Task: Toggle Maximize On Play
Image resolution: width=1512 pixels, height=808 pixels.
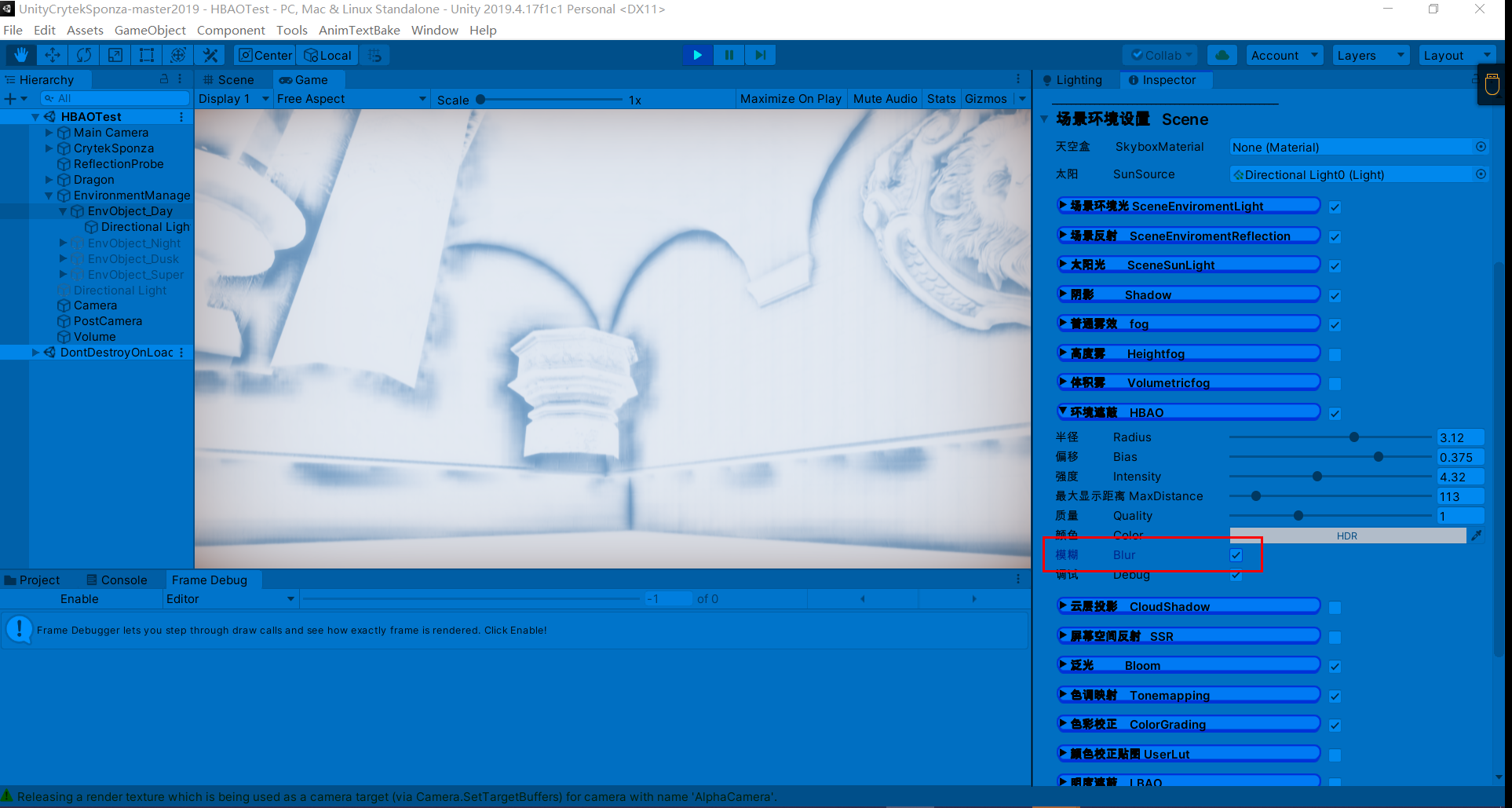Action: tap(791, 99)
